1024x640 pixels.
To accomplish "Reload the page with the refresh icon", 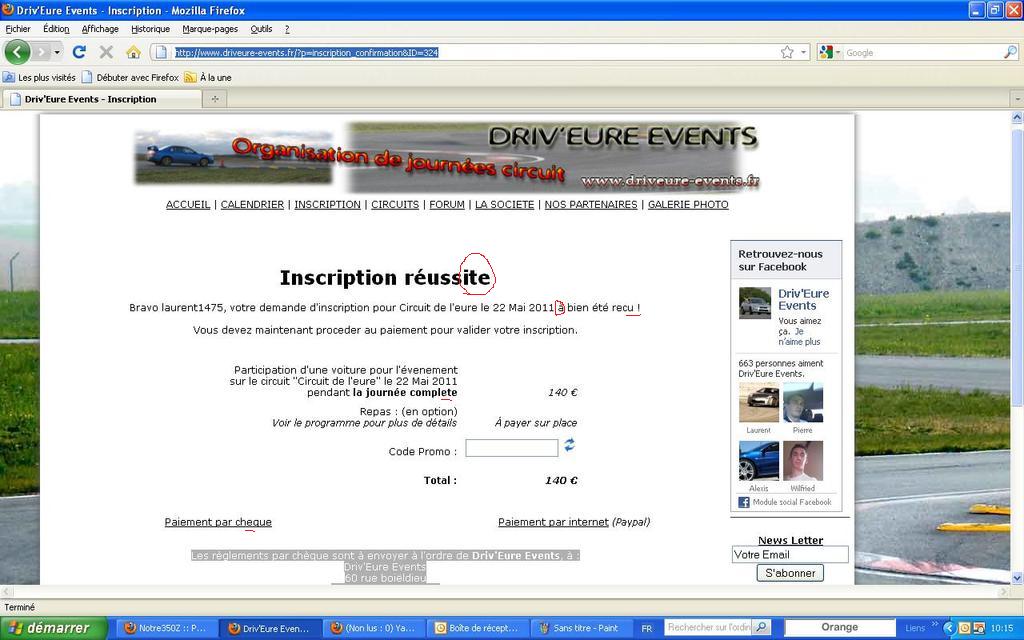I will (x=80, y=52).
